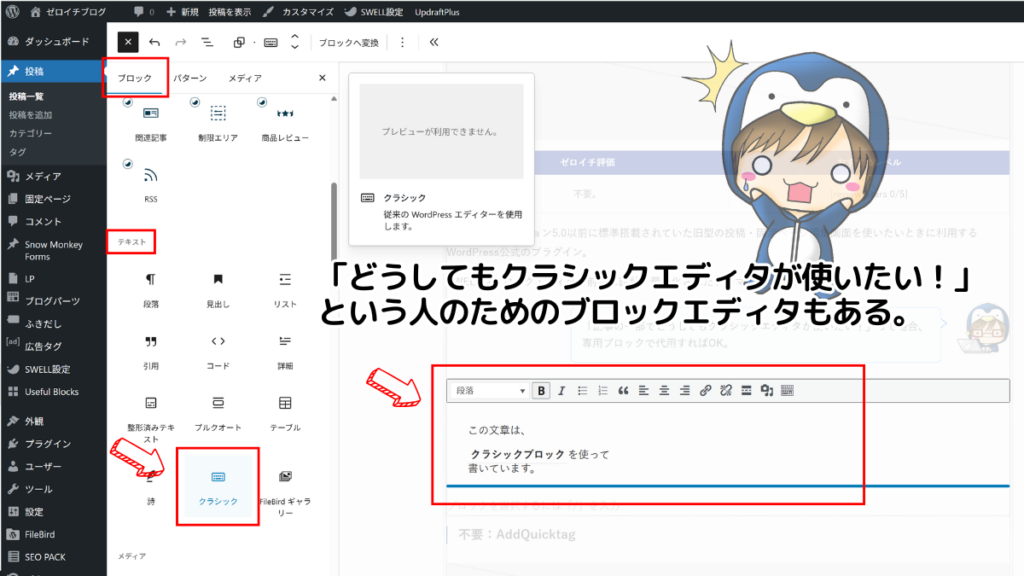Toggle bold in classic editor toolbar
The width and height of the screenshot is (1024, 576).
[x=541, y=391]
